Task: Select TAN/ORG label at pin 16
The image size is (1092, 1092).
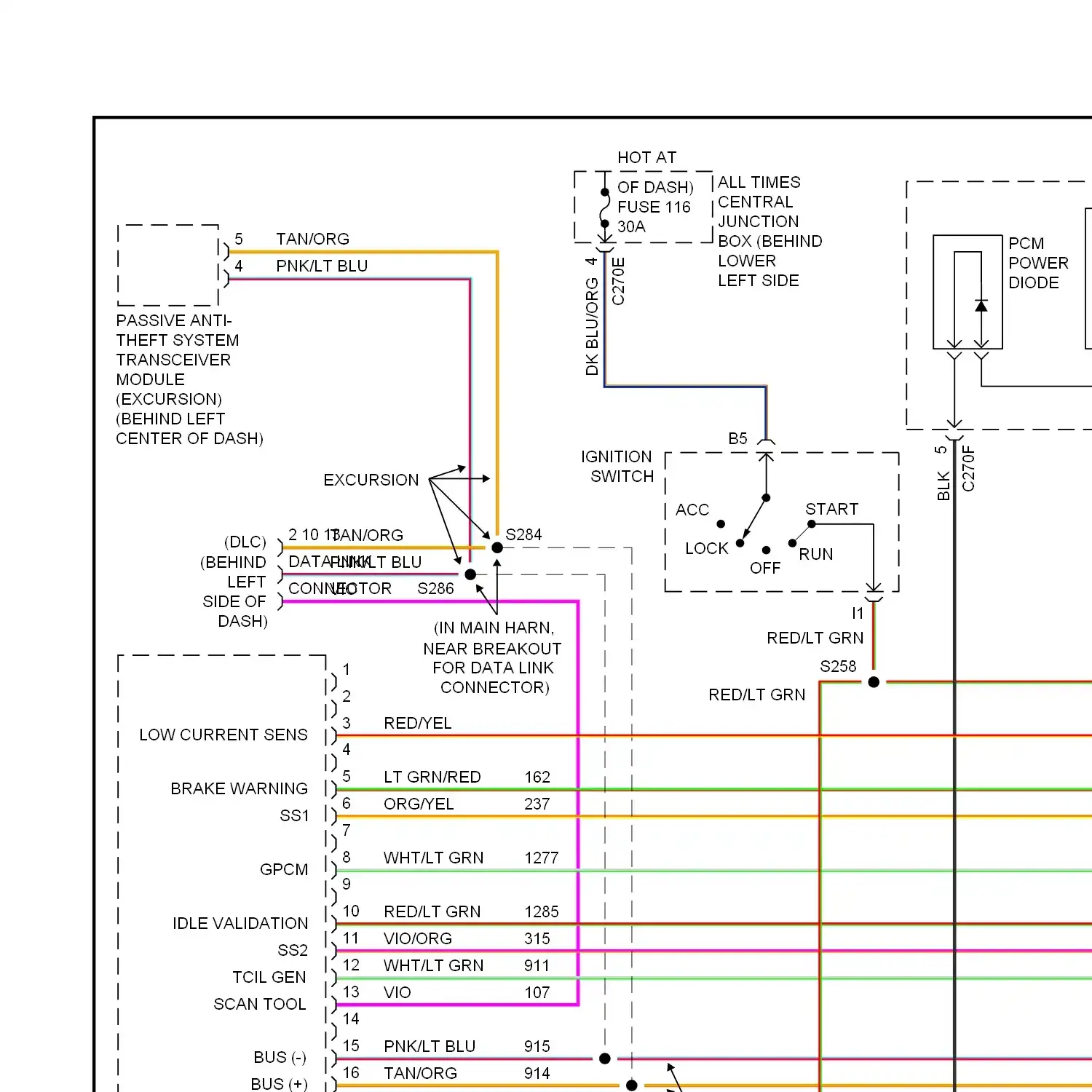Action: click(x=421, y=1074)
